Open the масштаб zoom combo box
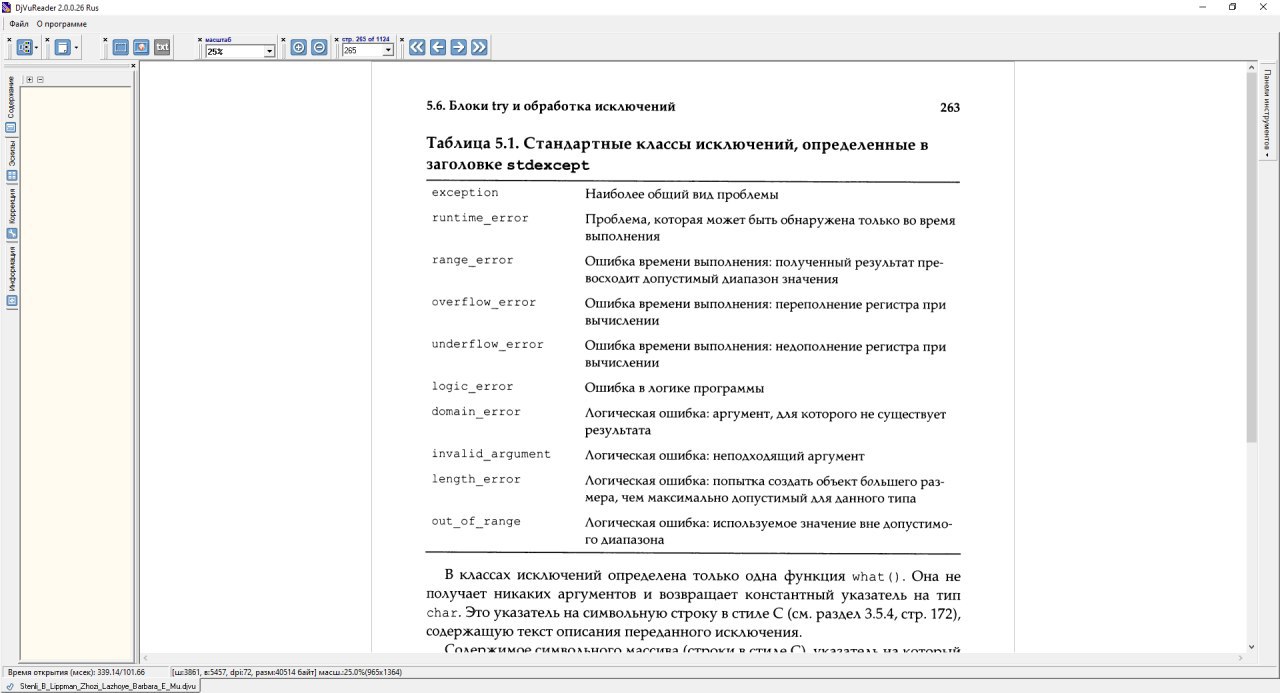This screenshot has height=693, width=1280. click(x=239, y=51)
